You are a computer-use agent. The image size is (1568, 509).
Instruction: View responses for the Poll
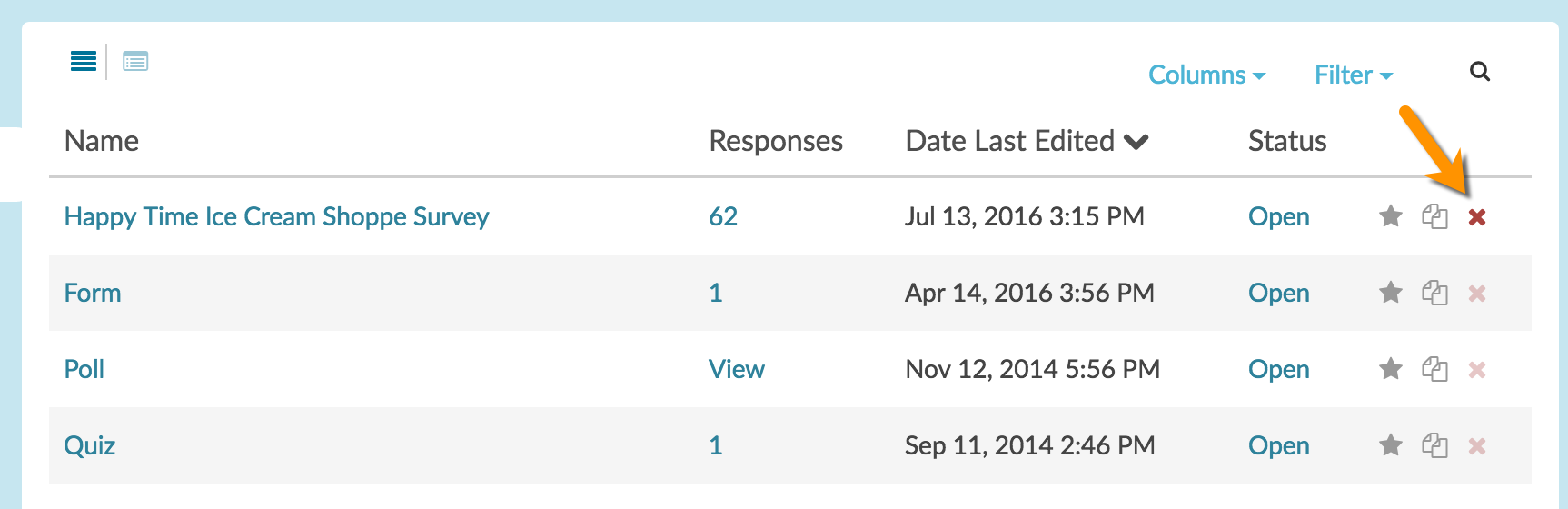pyautogui.click(x=736, y=369)
